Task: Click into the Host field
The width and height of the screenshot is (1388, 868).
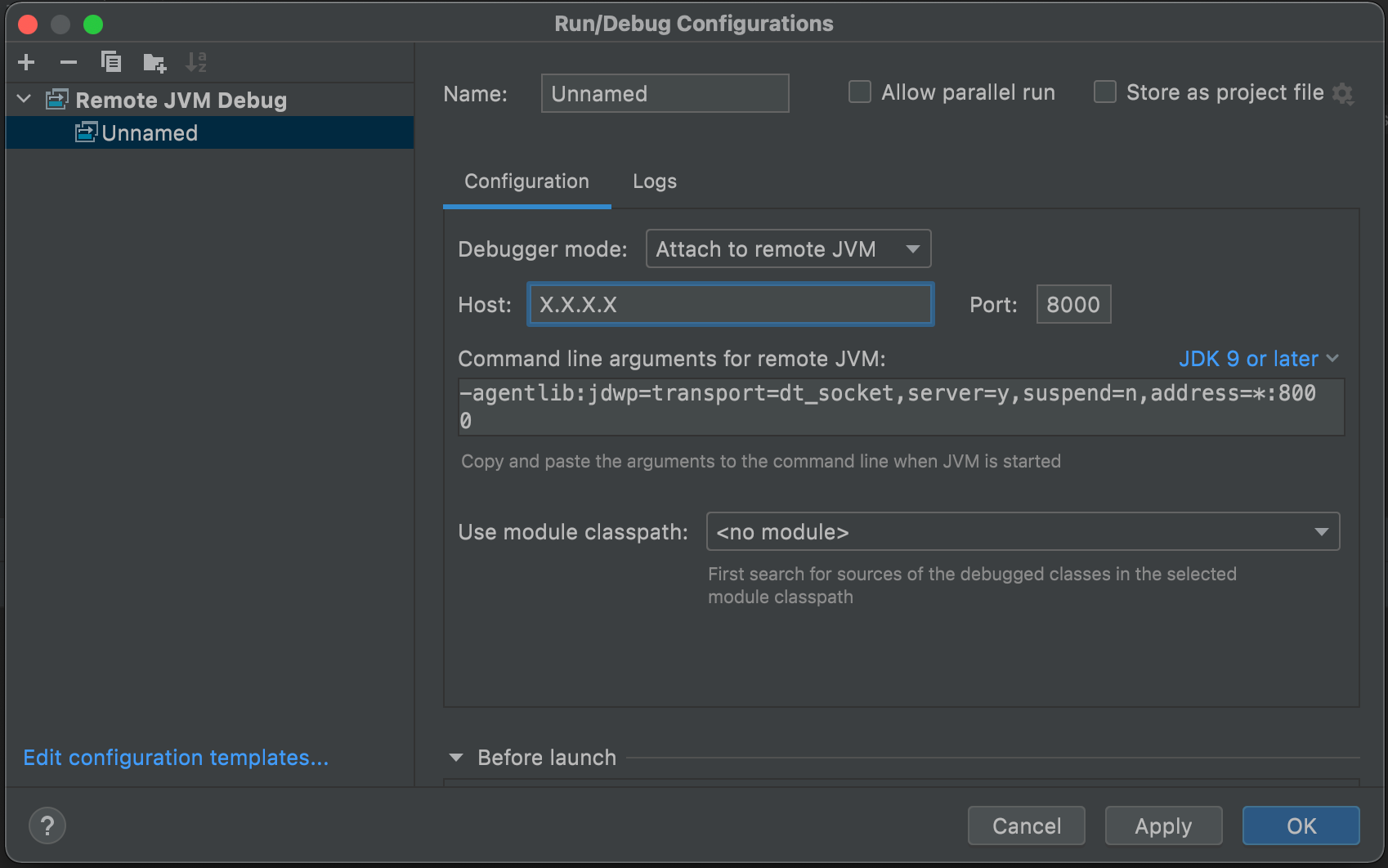Action: point(730,304)
